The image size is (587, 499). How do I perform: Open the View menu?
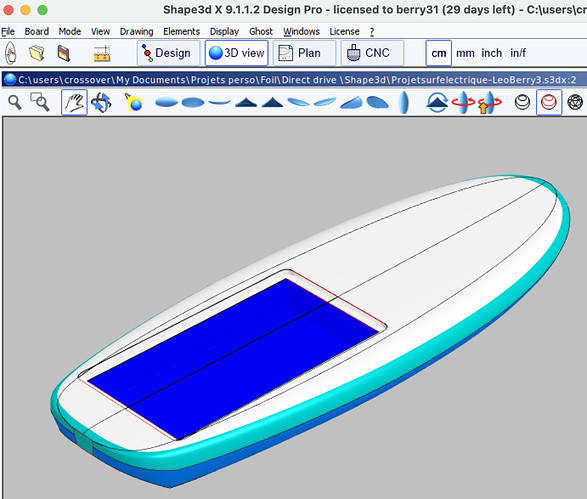[100, 32]
